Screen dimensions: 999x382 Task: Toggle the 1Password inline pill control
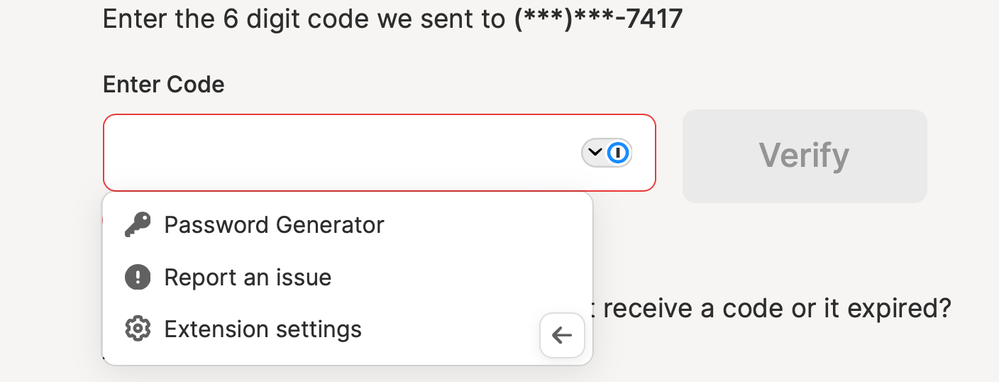coord(607,153)
